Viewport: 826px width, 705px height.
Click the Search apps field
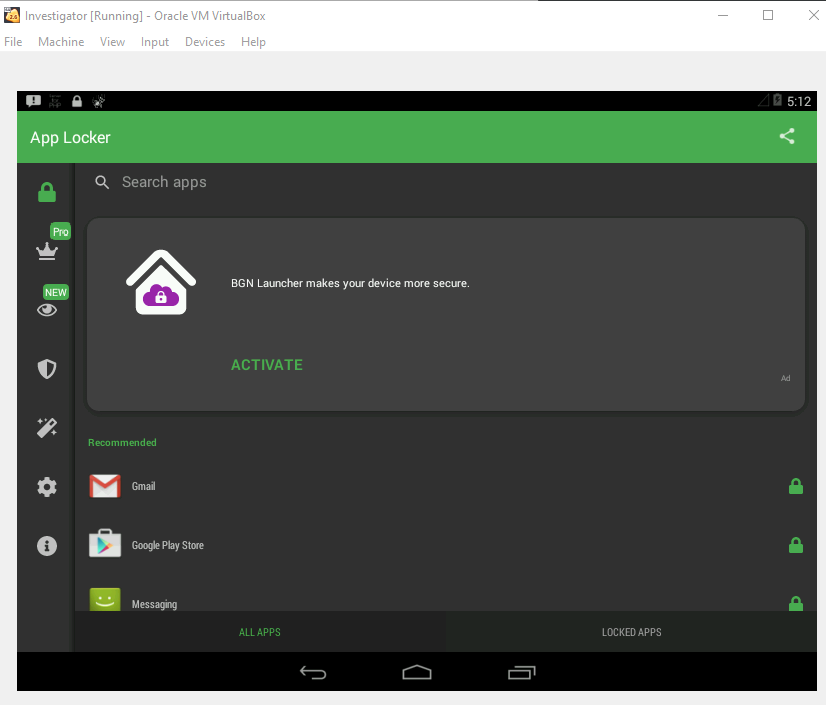(x=446, y=182)
